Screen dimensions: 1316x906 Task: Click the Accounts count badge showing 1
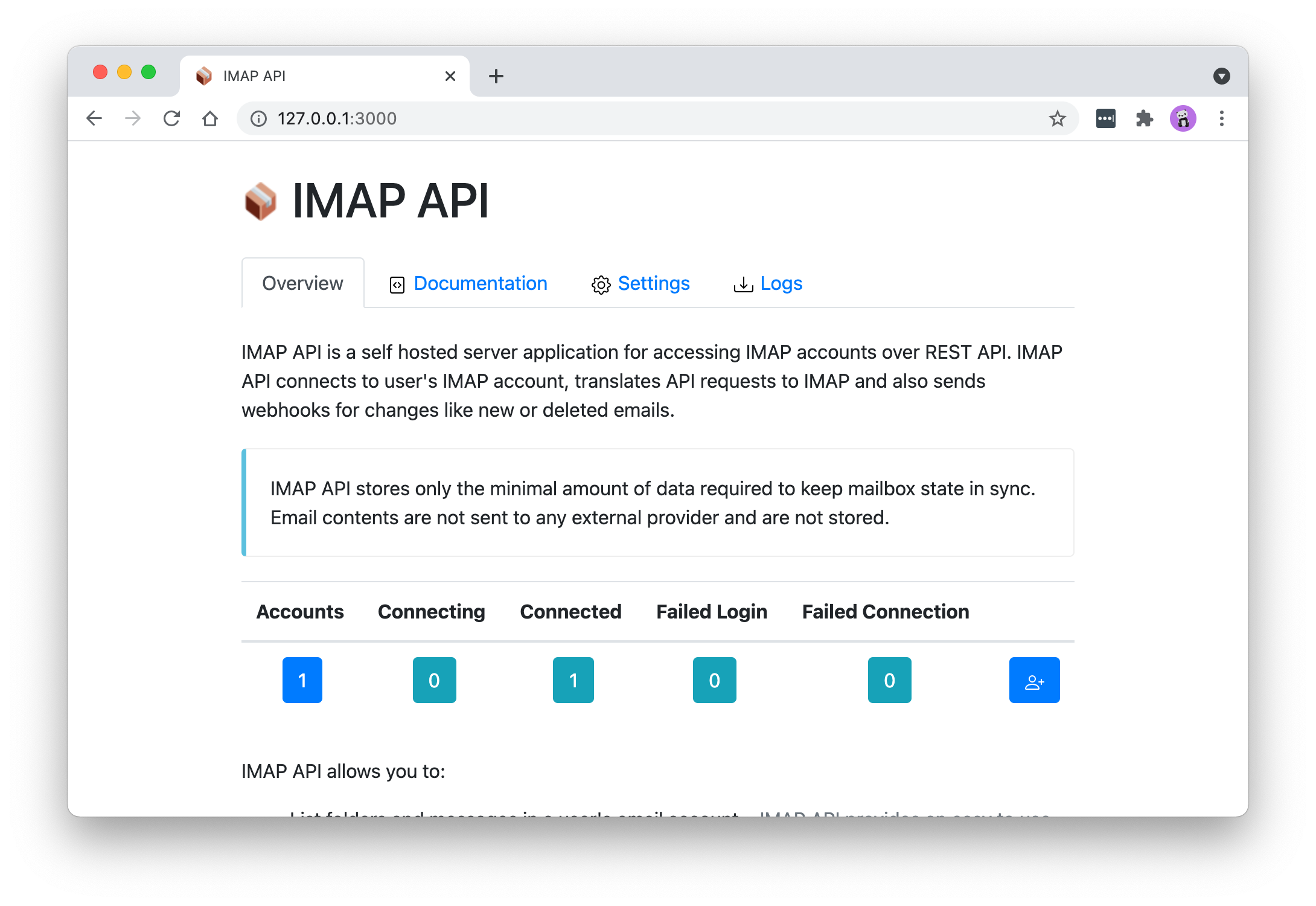(x=302, y=680)
